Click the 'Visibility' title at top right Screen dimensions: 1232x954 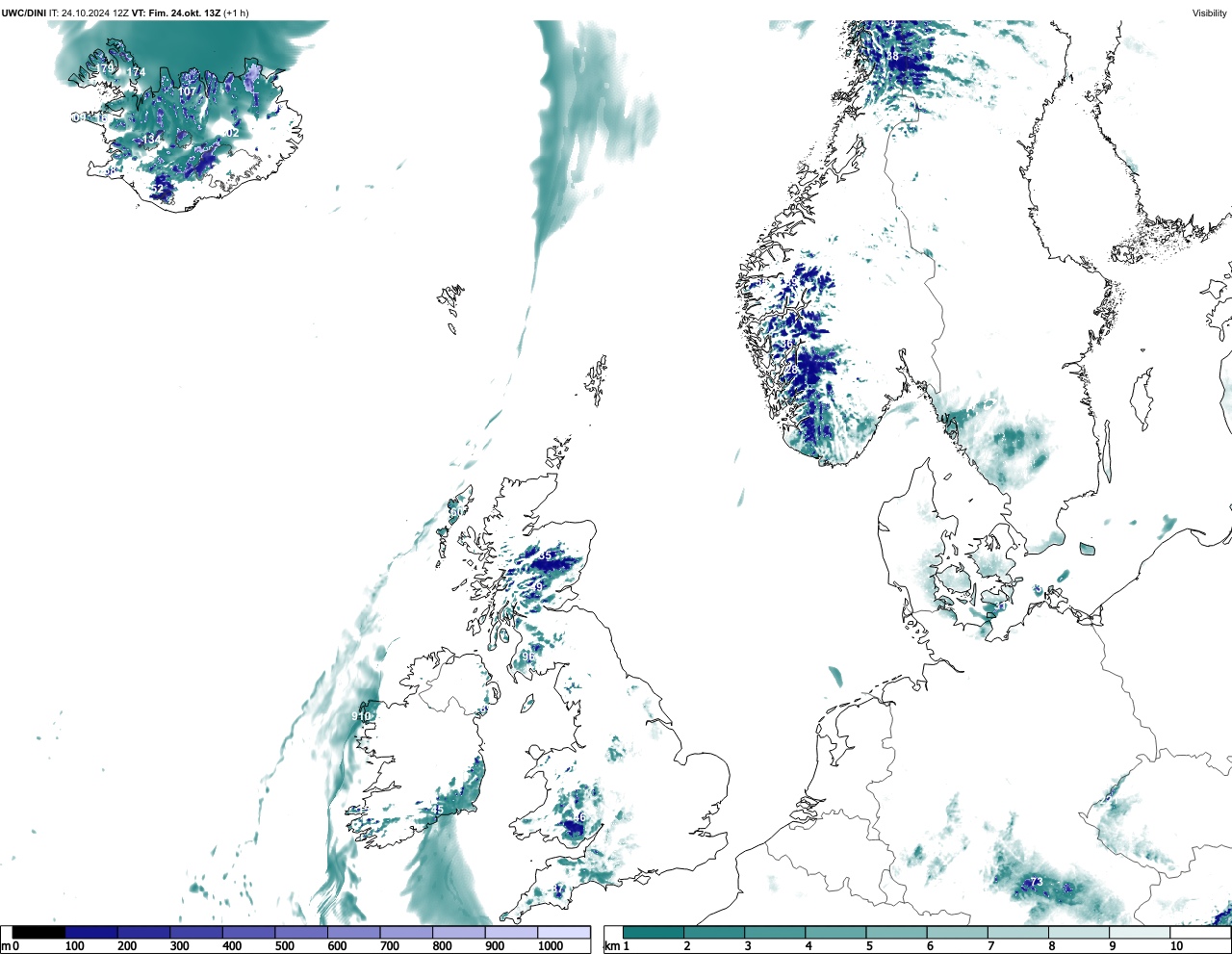1210,13
